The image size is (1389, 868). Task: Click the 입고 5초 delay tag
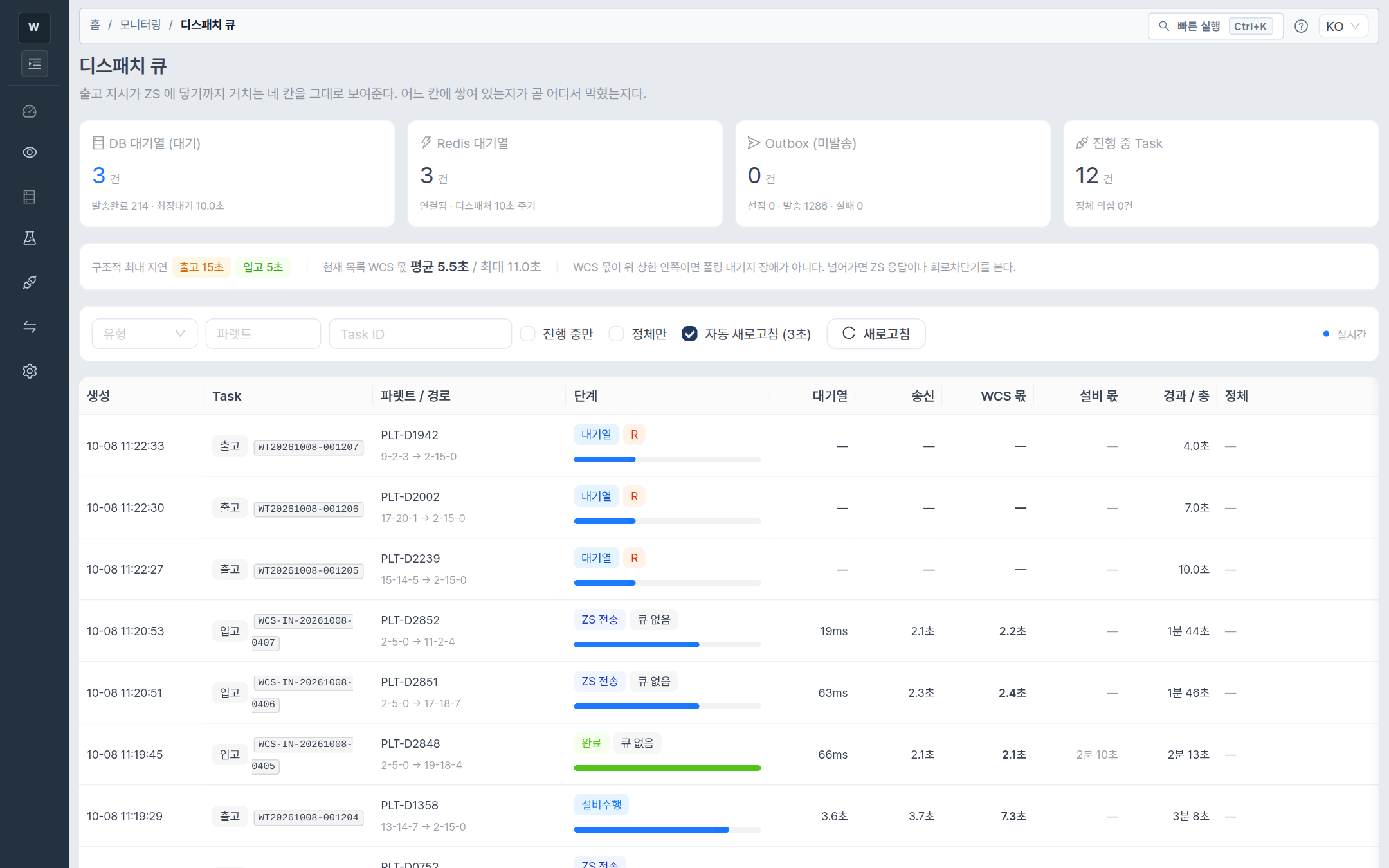(x=263, y=267)
